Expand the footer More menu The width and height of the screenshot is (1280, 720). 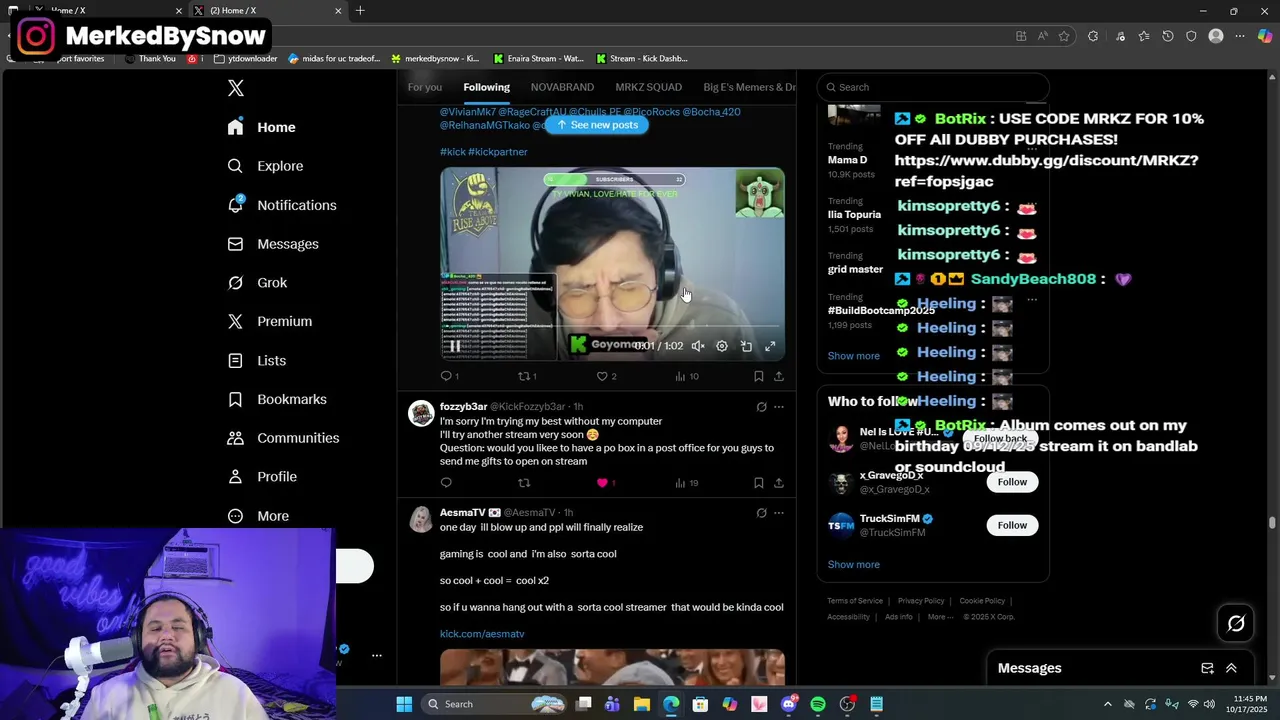point(939,617)
